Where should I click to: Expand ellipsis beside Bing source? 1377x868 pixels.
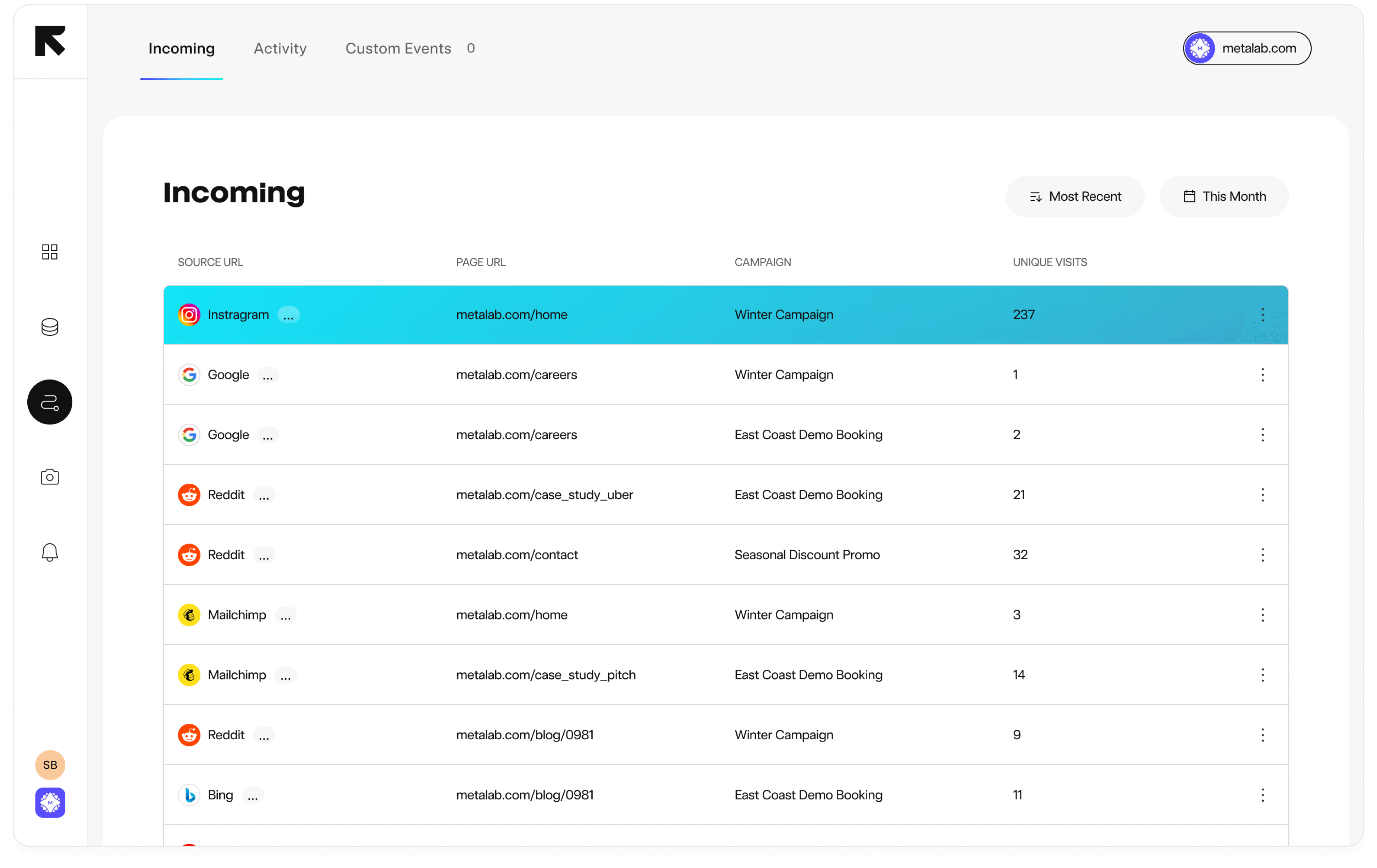click(252, 795)
